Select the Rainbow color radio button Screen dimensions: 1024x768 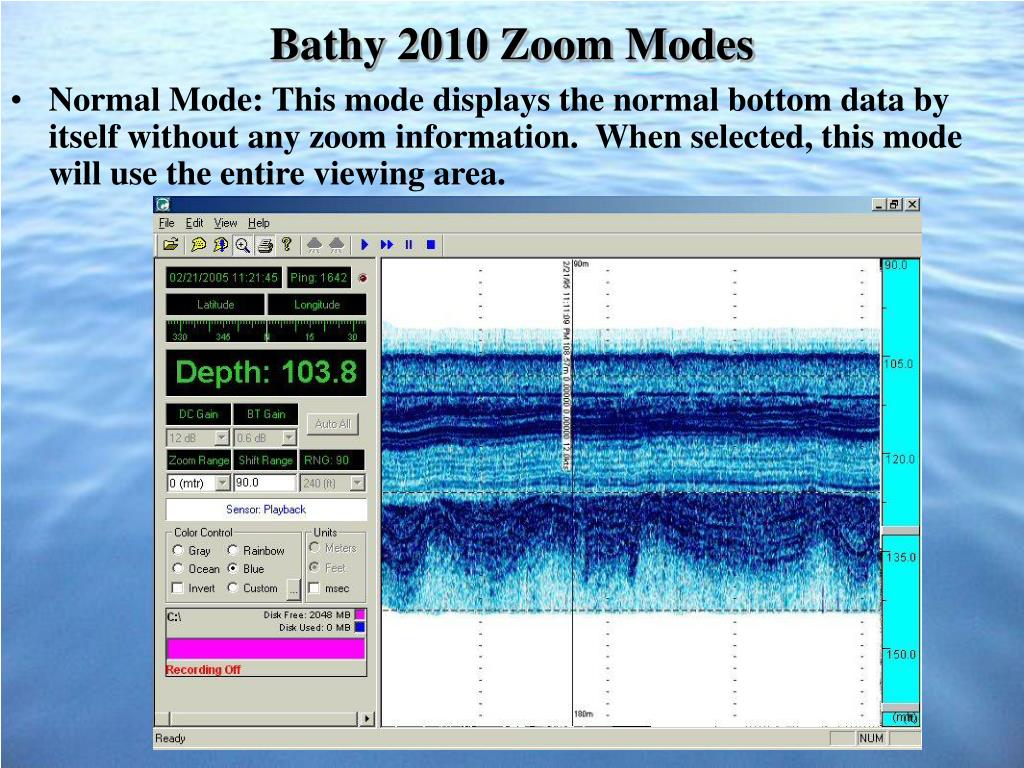(x=232, y=550)
